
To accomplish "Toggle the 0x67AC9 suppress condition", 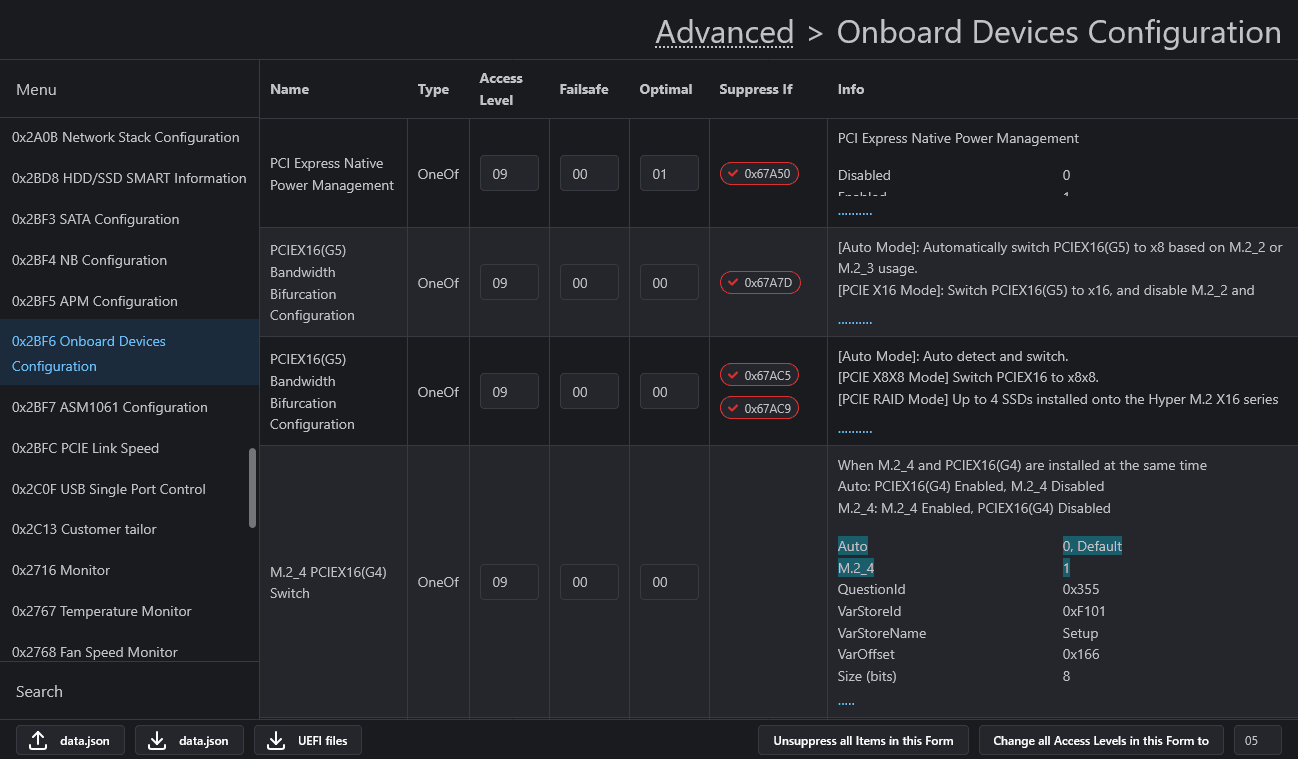I will click(x=759, y=408).
